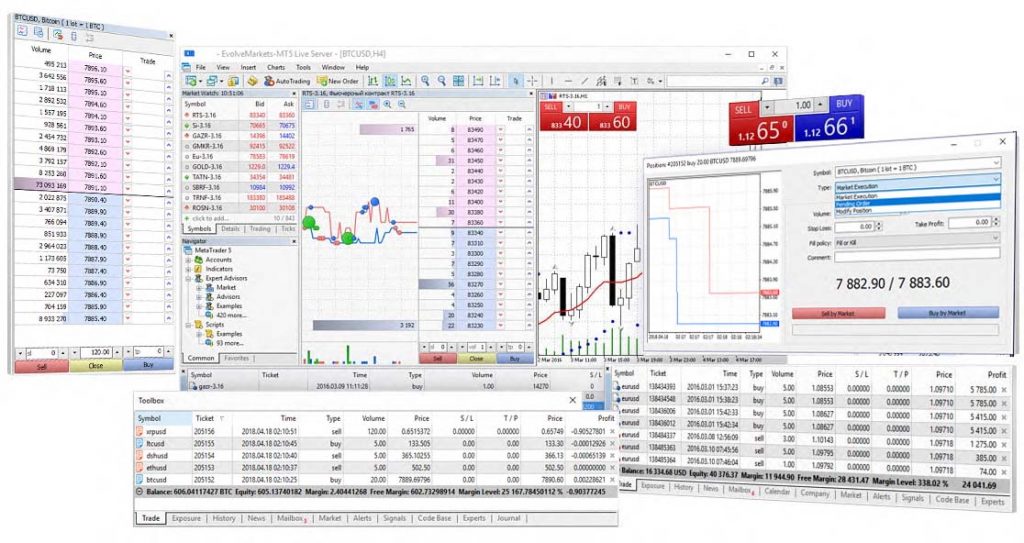Click the Navigator coin-stack toolbar icon

[x=252, y=81]
